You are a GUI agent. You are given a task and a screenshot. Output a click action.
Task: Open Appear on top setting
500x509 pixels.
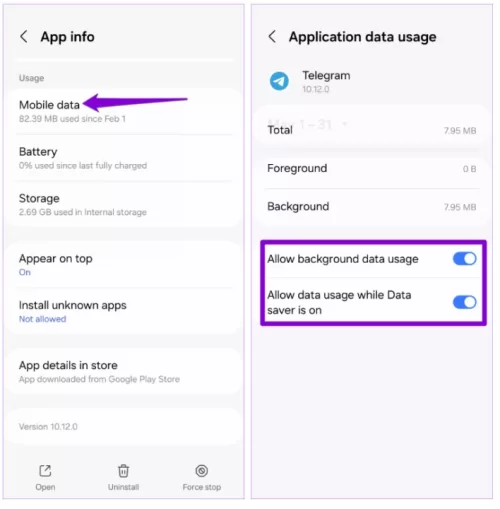click(x=124, y=265)
